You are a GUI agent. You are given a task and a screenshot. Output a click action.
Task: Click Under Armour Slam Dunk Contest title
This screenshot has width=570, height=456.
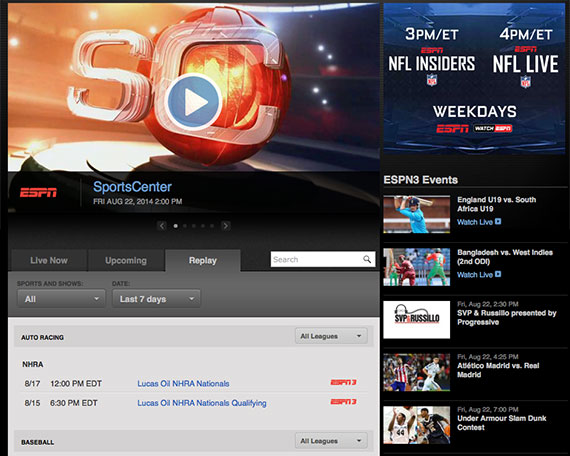click(x=502, y=423)
